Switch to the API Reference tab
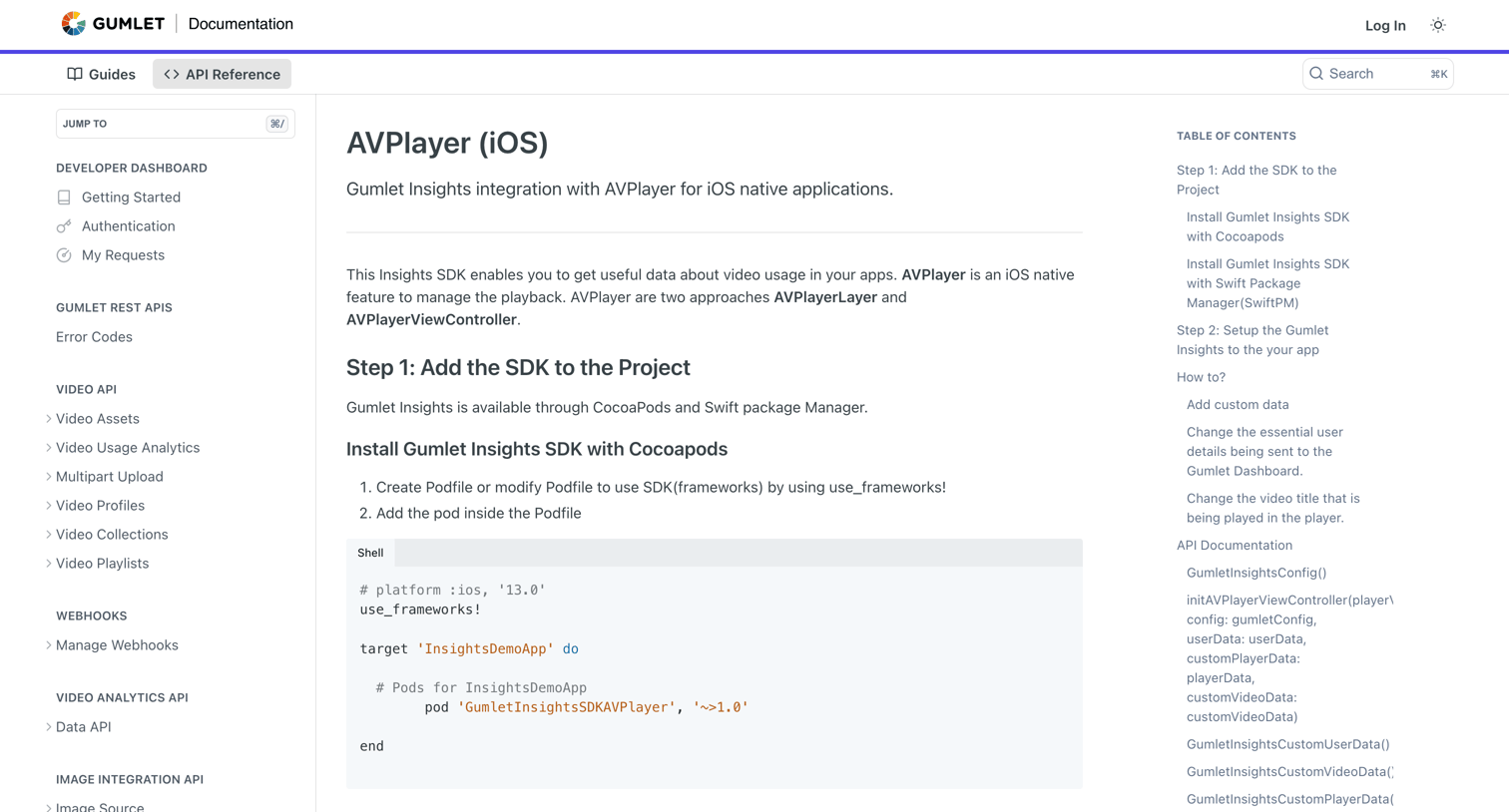This screenshot has width=1509, height=812. click(222, 74)
